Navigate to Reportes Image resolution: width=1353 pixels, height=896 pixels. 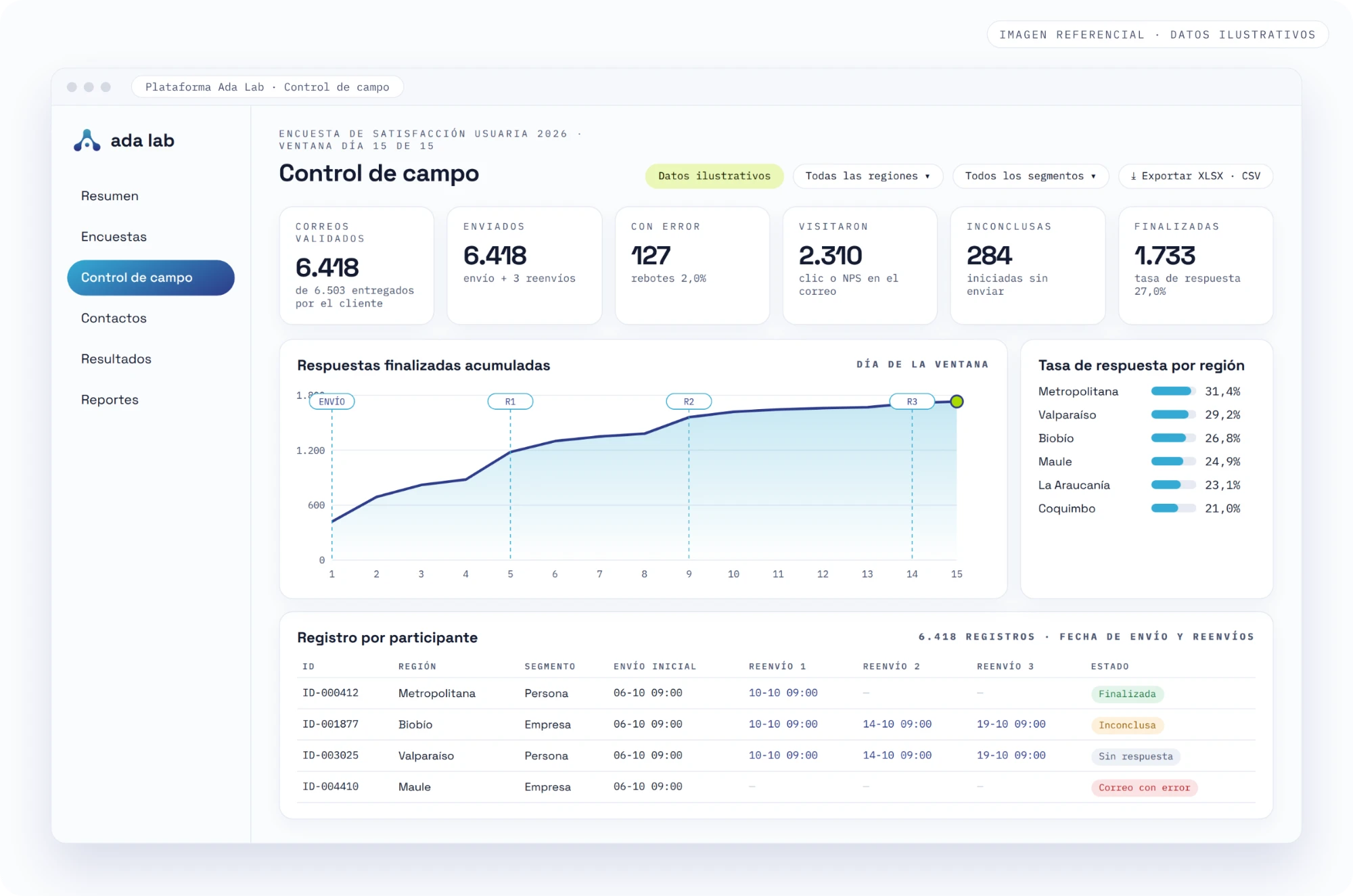[x=110, y=400]
